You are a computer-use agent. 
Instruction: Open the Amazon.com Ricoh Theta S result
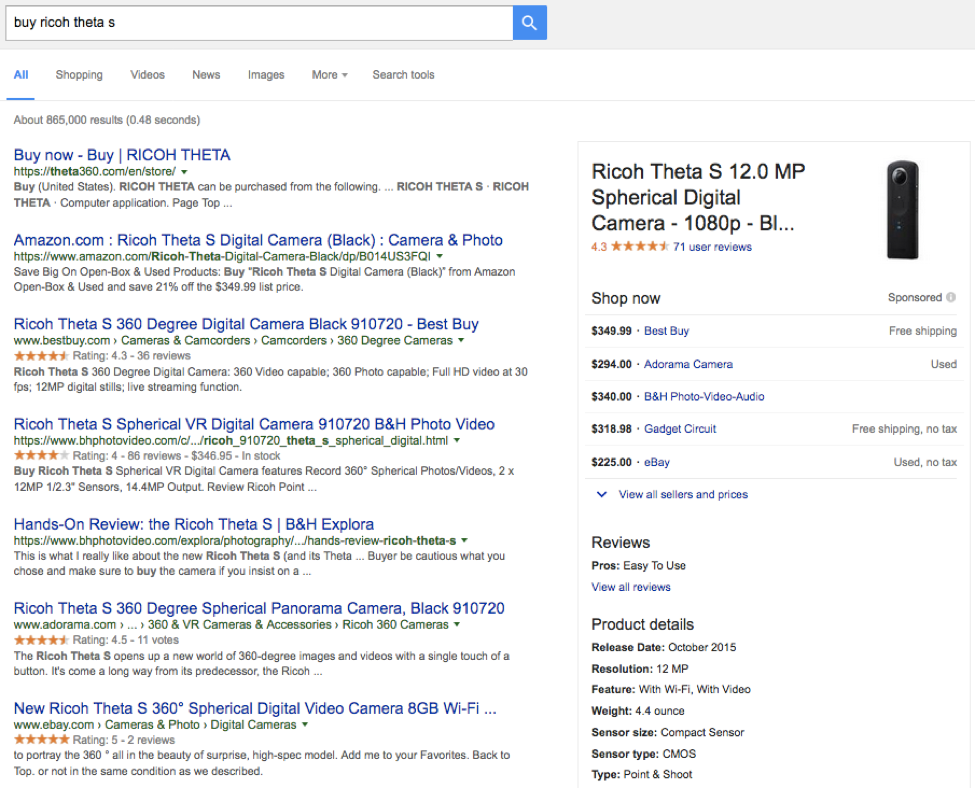click(258, 240)
